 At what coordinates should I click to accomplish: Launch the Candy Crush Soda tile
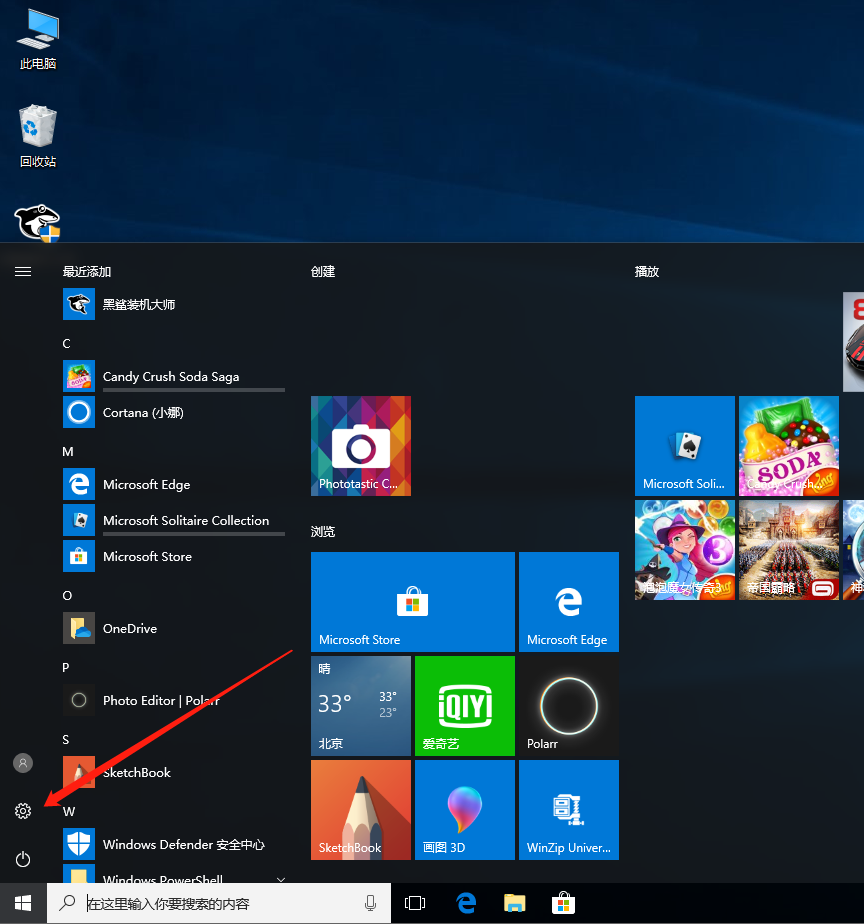coord(789,446)
